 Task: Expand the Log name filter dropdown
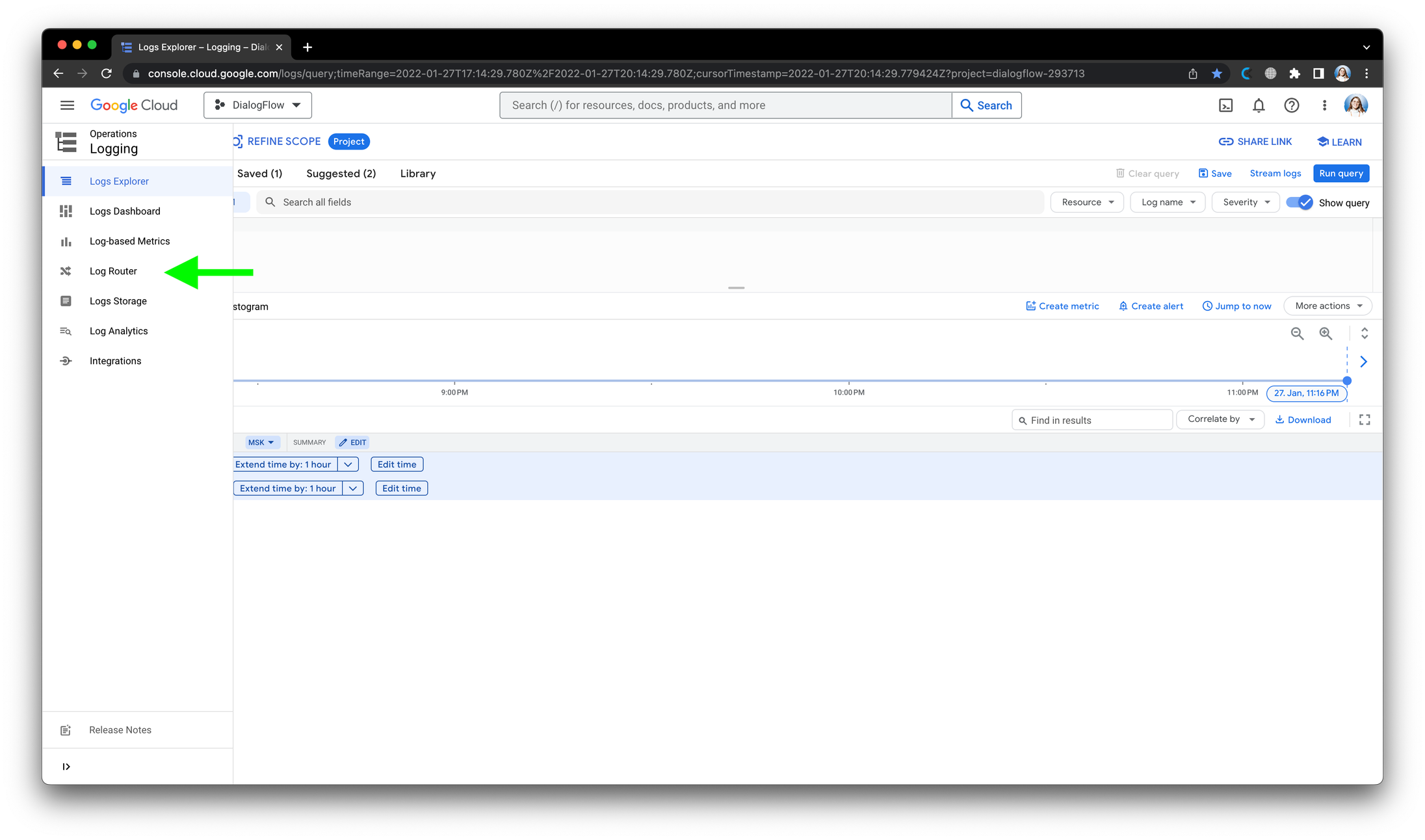1168,202
